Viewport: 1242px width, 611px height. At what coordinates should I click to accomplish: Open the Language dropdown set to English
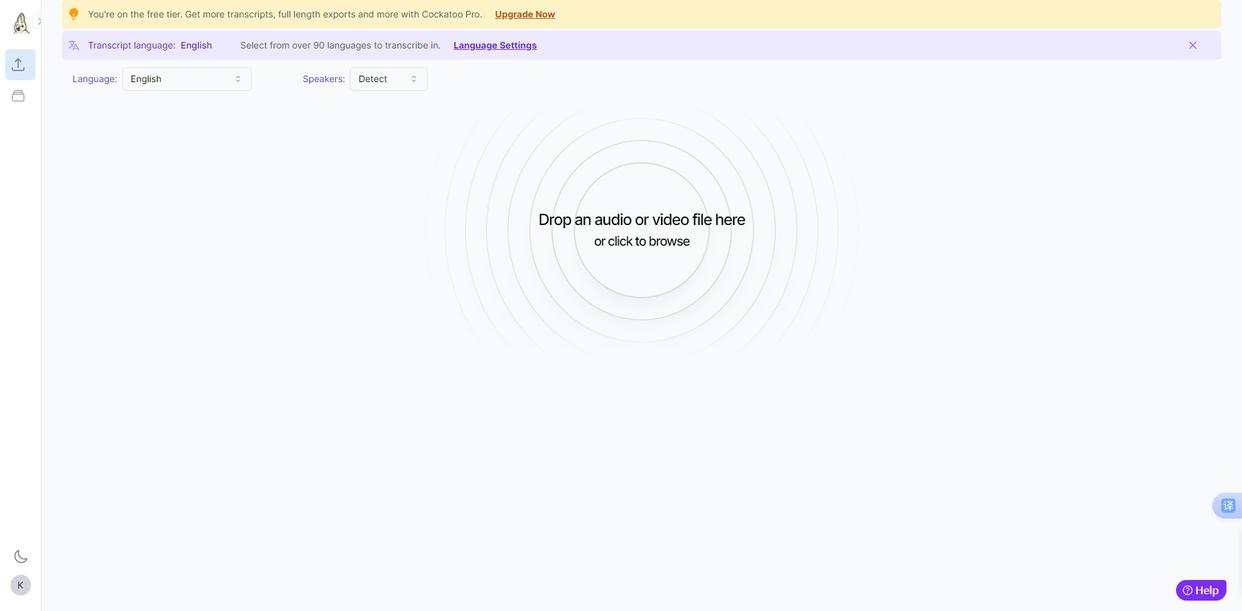click(186, 79)
